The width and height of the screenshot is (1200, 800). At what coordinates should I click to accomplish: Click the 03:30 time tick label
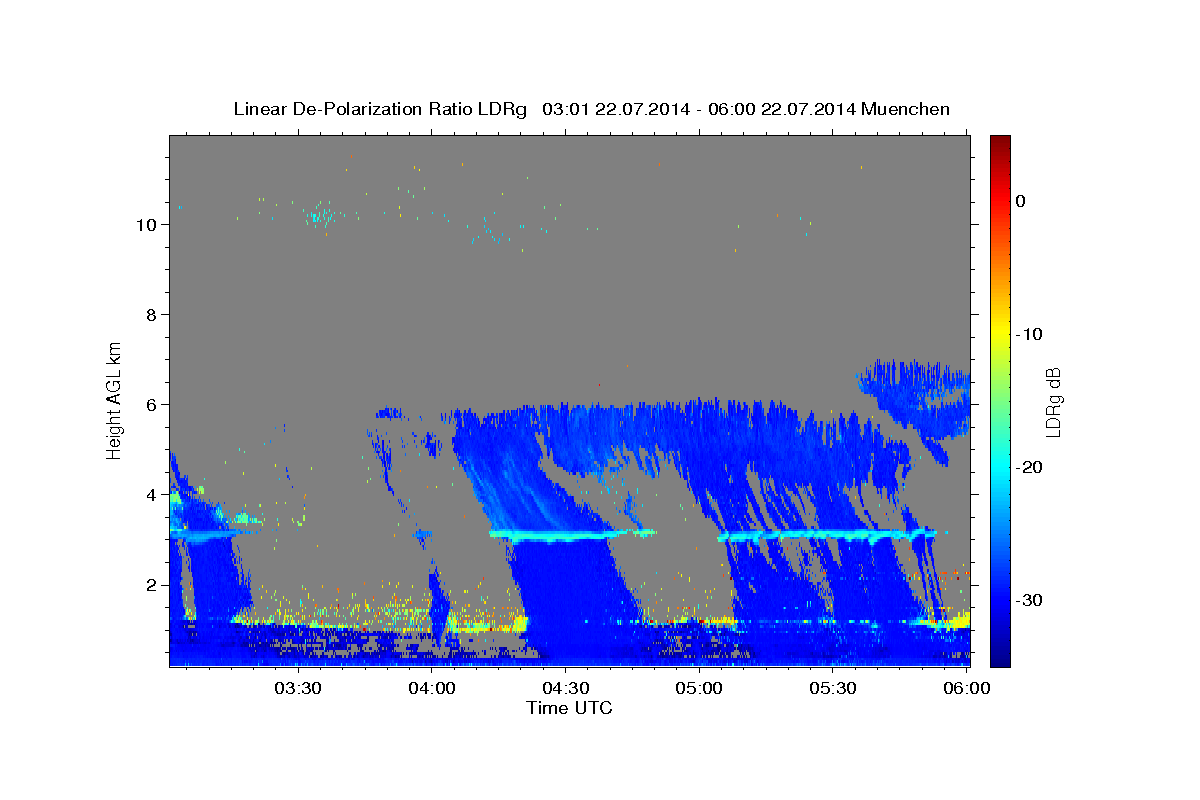tap(297, 688)
